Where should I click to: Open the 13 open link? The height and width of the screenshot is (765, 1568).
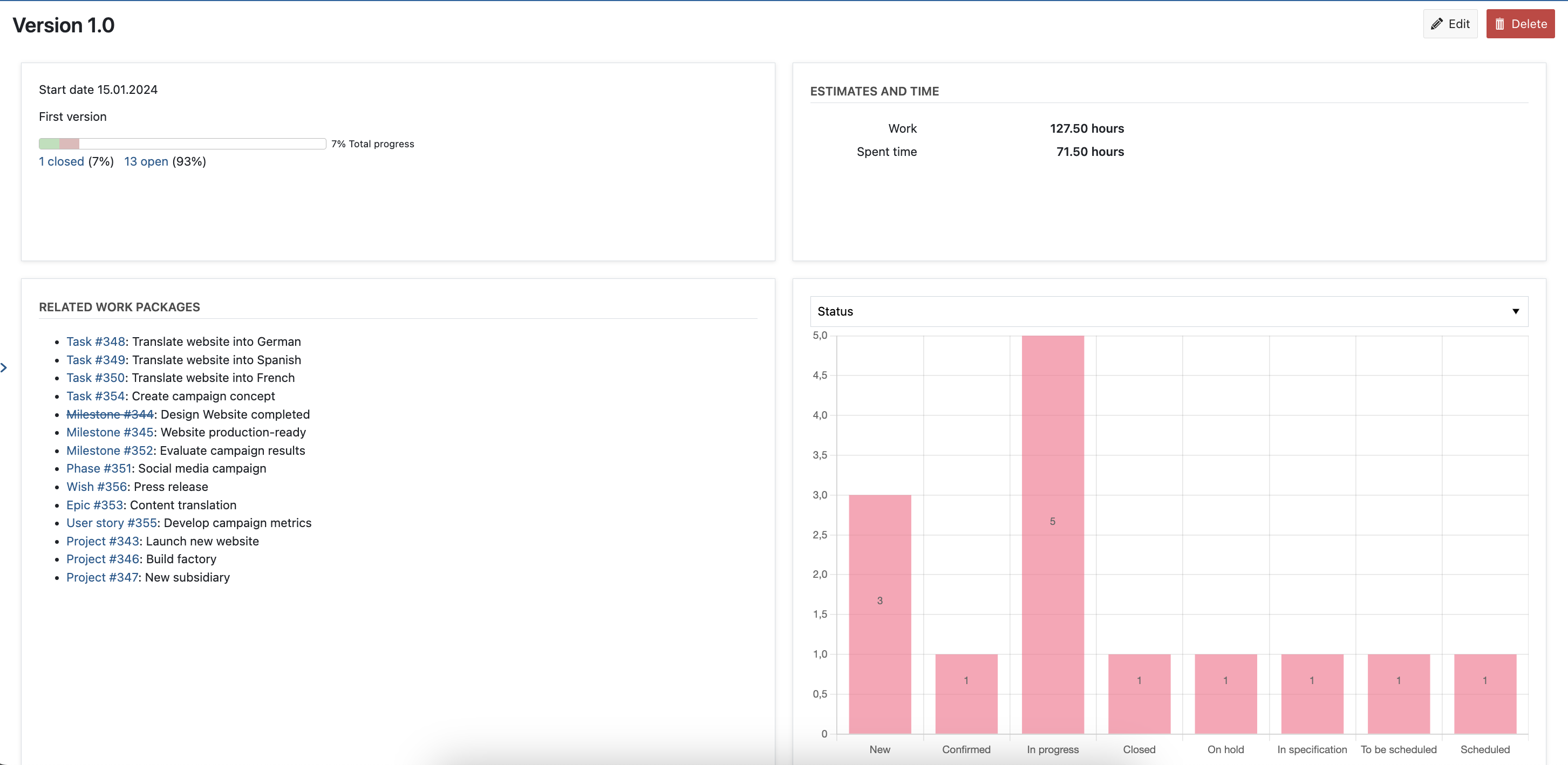pyautogui.click(x=146, y=161)
